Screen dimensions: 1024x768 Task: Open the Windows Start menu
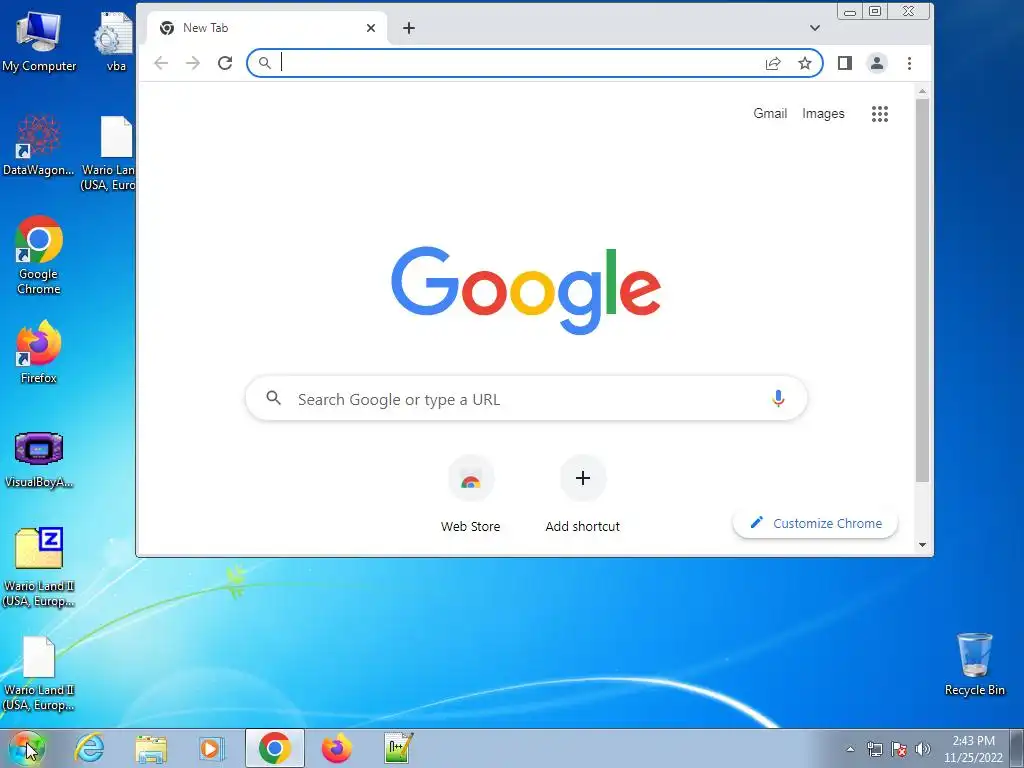click(x=27, y=748)
